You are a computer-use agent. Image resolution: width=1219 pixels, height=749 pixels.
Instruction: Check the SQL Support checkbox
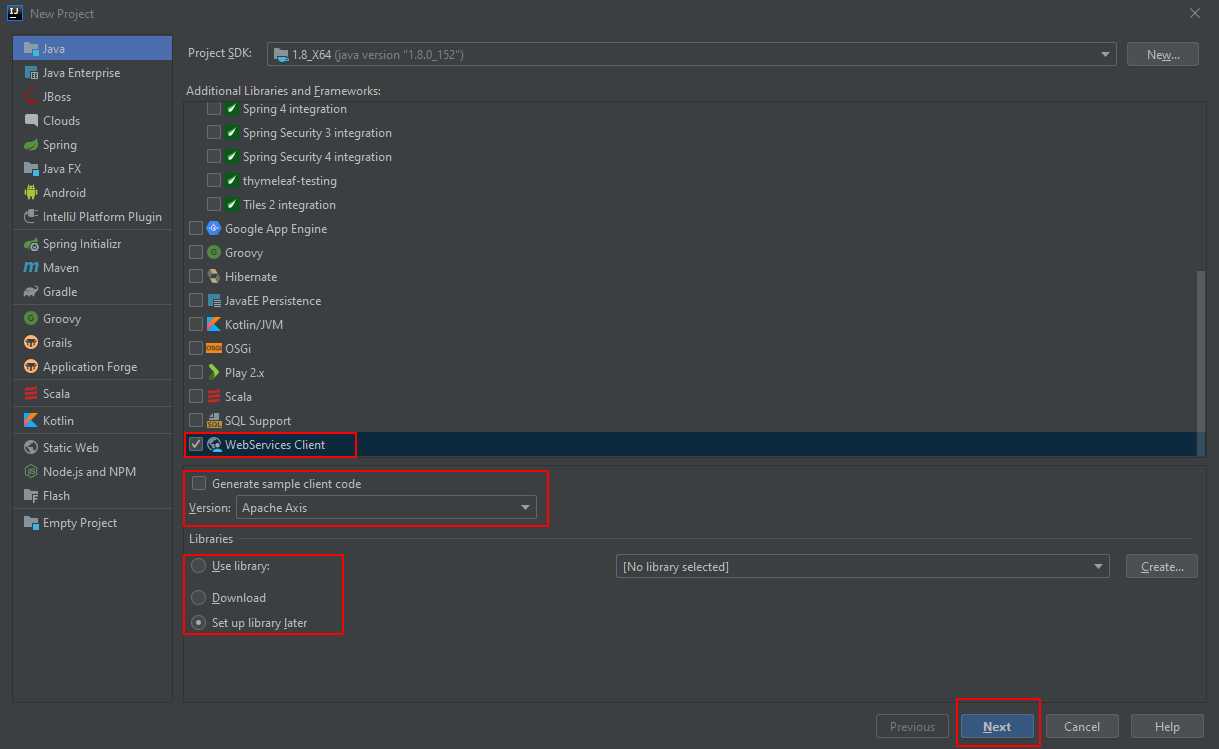tap(196, 420)
